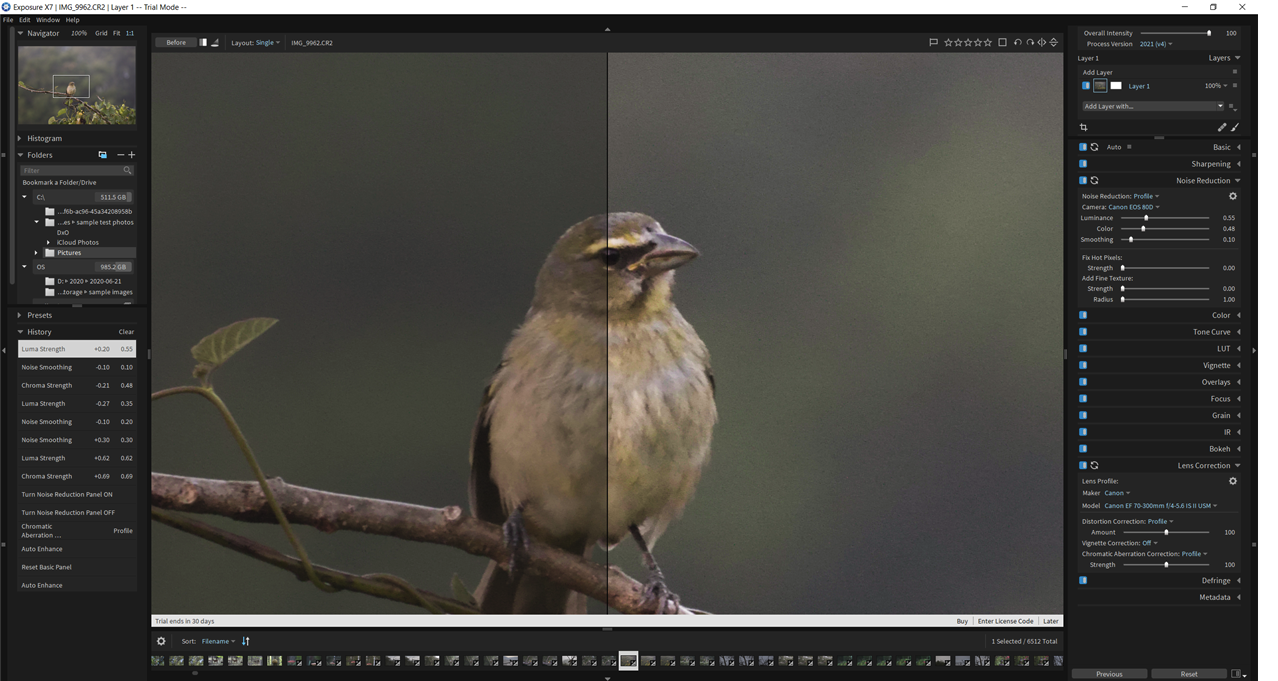The width and height of the screenshot is (1278, 681).
Task: Select the Spot Heal tool
Action: point(1221,127)
